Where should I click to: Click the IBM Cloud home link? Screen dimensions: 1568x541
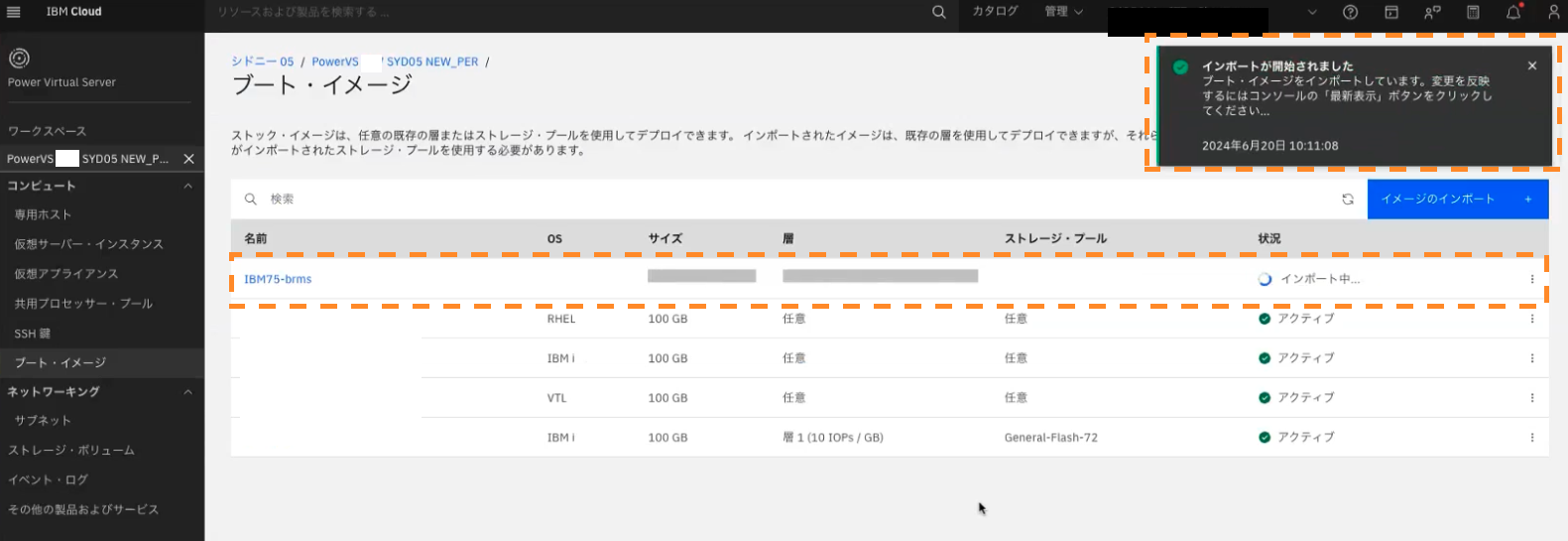(73, 12)
